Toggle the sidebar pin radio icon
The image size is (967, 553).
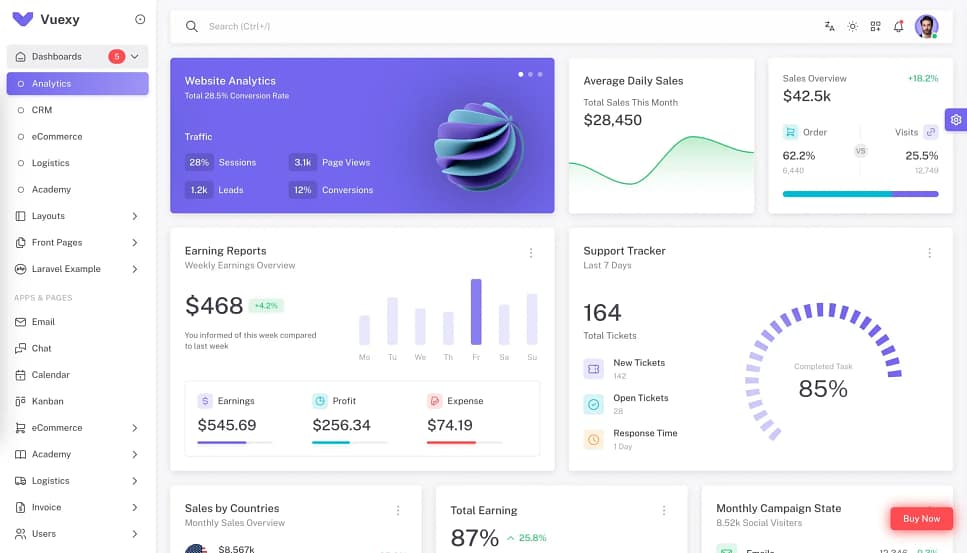(140, 19)
